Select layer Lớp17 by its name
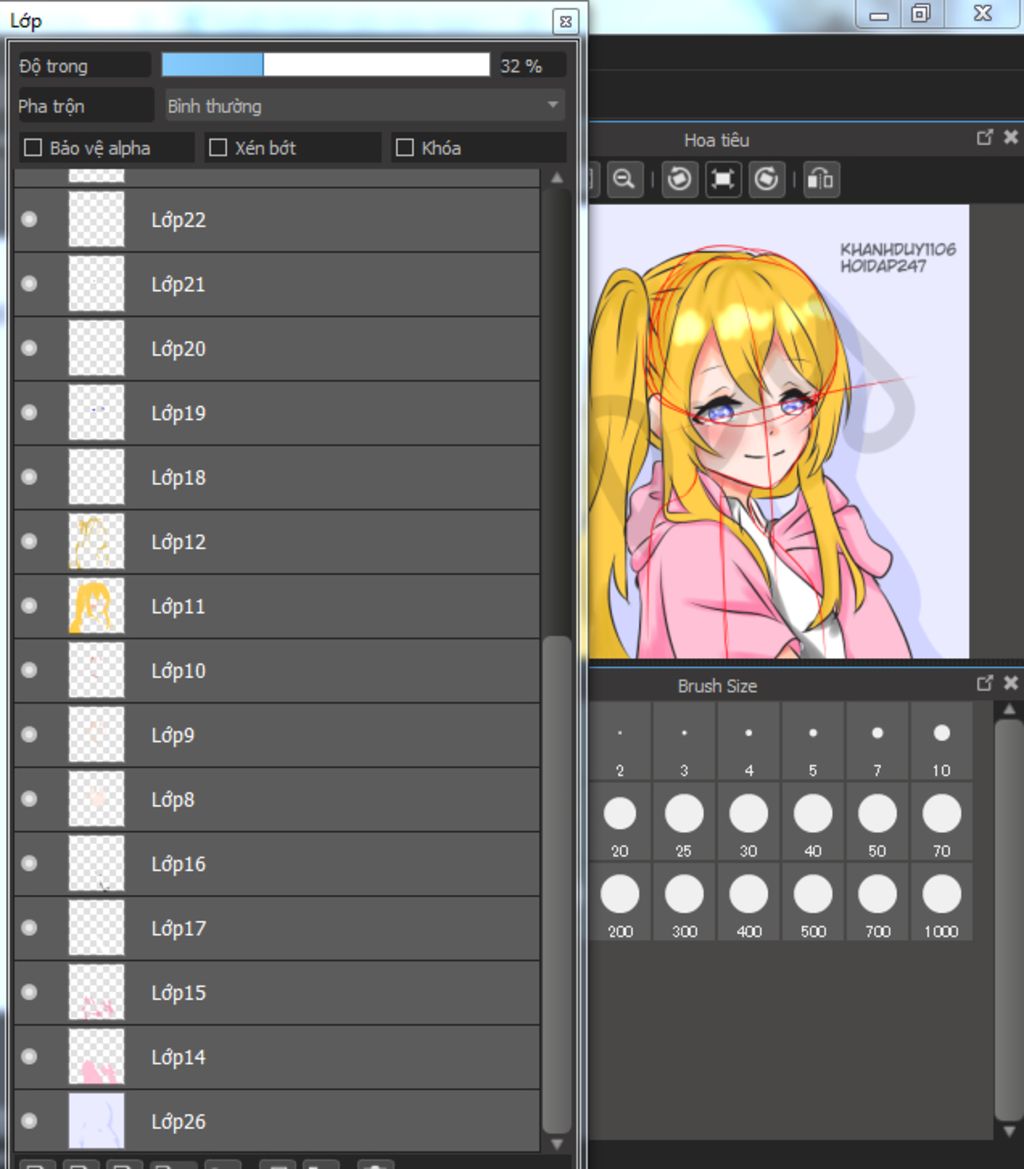The width and height of the screenshot is (1024, 1169). [x=179, y=928]
